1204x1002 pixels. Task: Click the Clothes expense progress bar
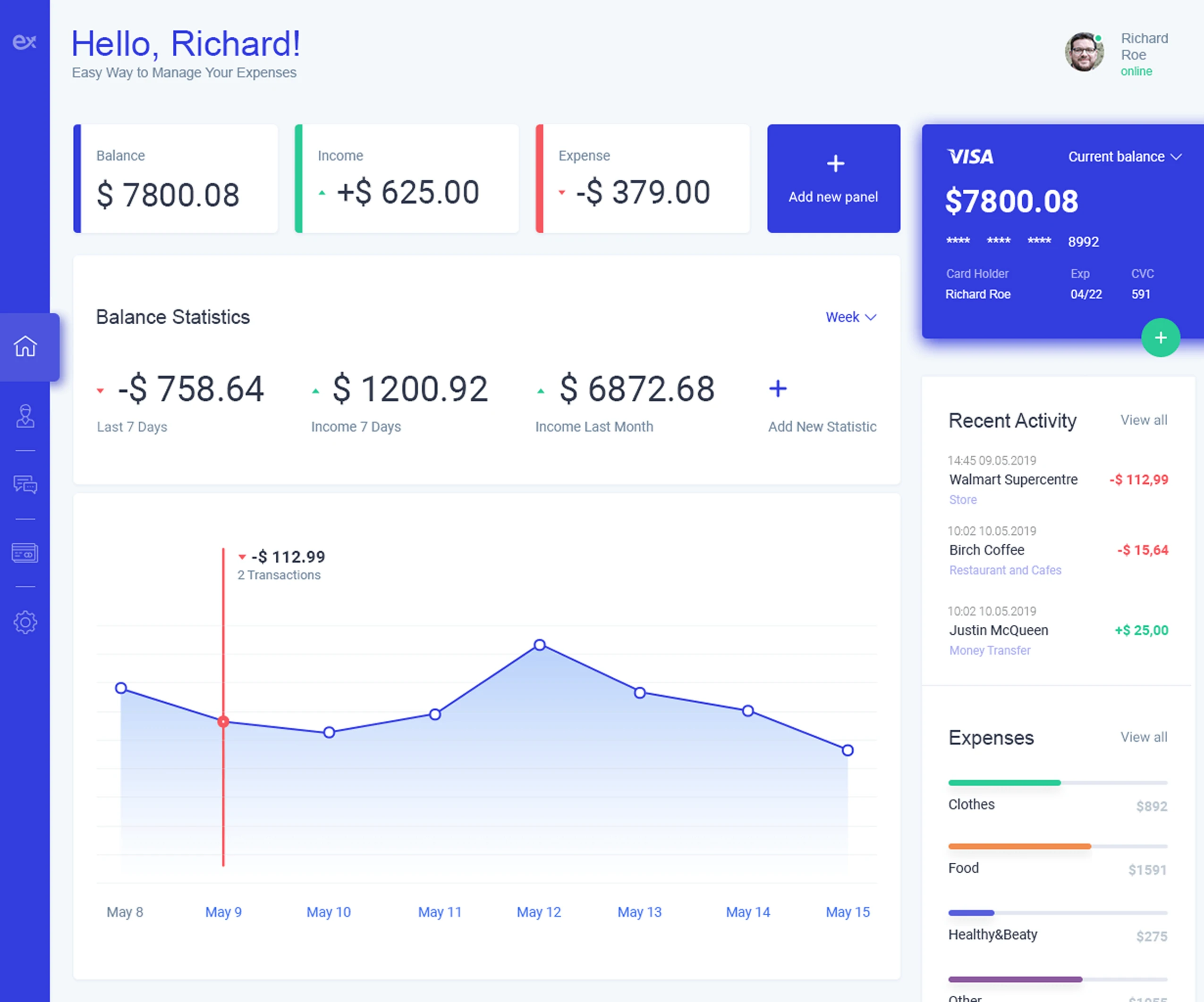1058,783
